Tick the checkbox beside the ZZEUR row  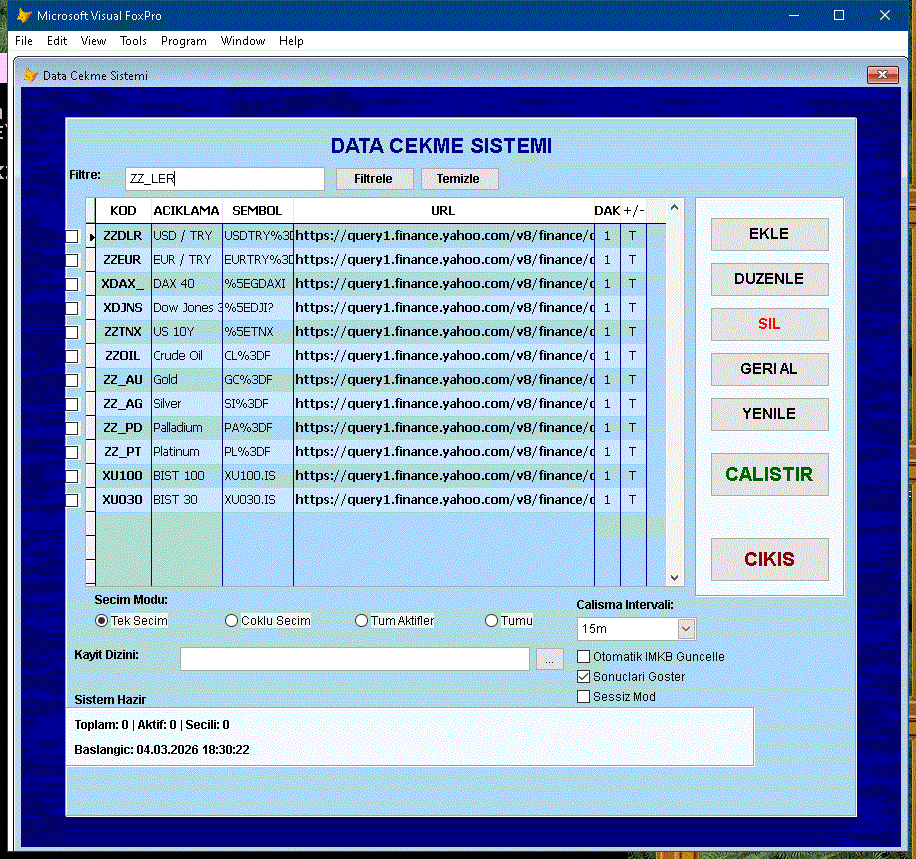point(72,260)
